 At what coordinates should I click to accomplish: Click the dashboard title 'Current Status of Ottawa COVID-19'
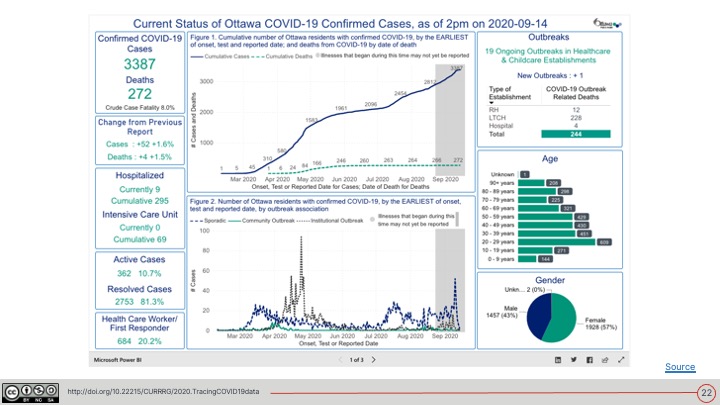point(340,24)
